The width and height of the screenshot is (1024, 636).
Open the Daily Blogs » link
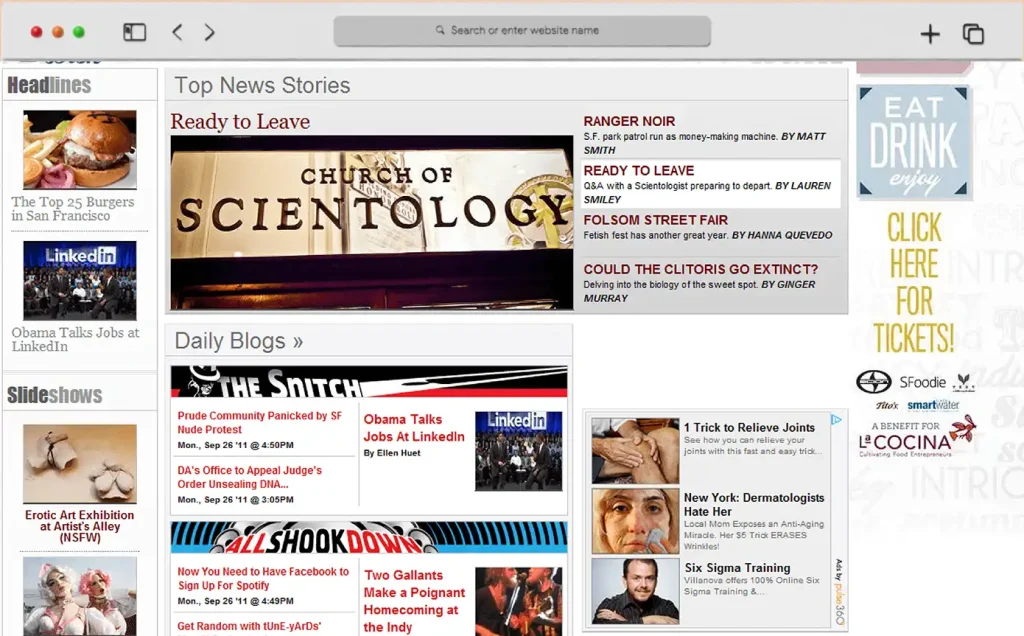(238, 341)
